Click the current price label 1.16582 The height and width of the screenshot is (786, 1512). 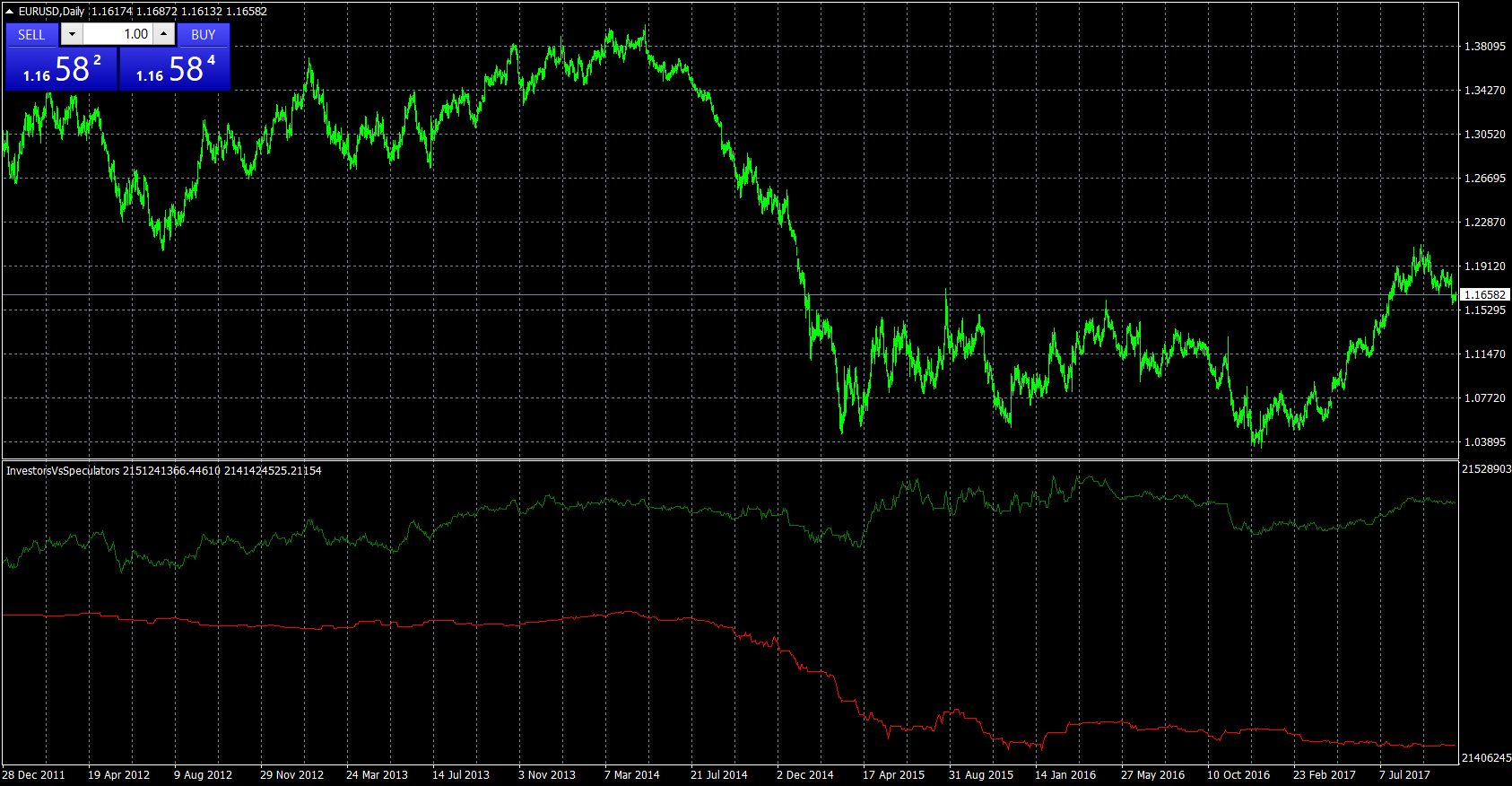click(1485, 294)
